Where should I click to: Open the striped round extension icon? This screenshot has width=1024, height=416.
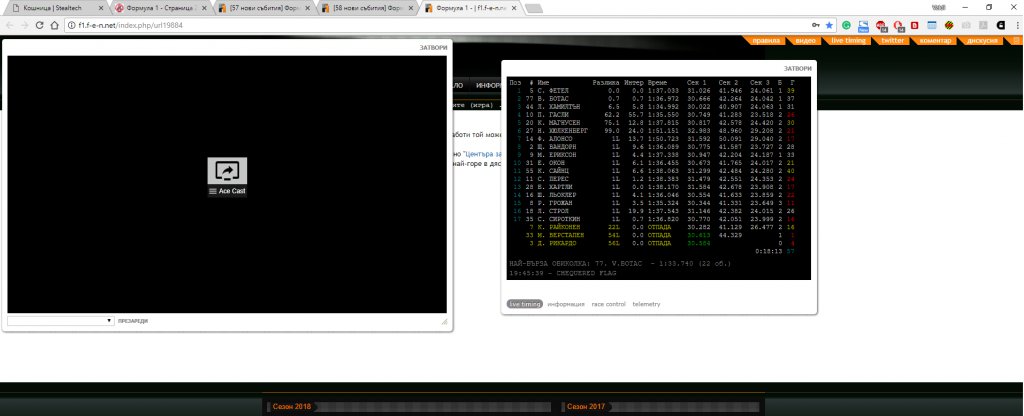click(949, 25)
